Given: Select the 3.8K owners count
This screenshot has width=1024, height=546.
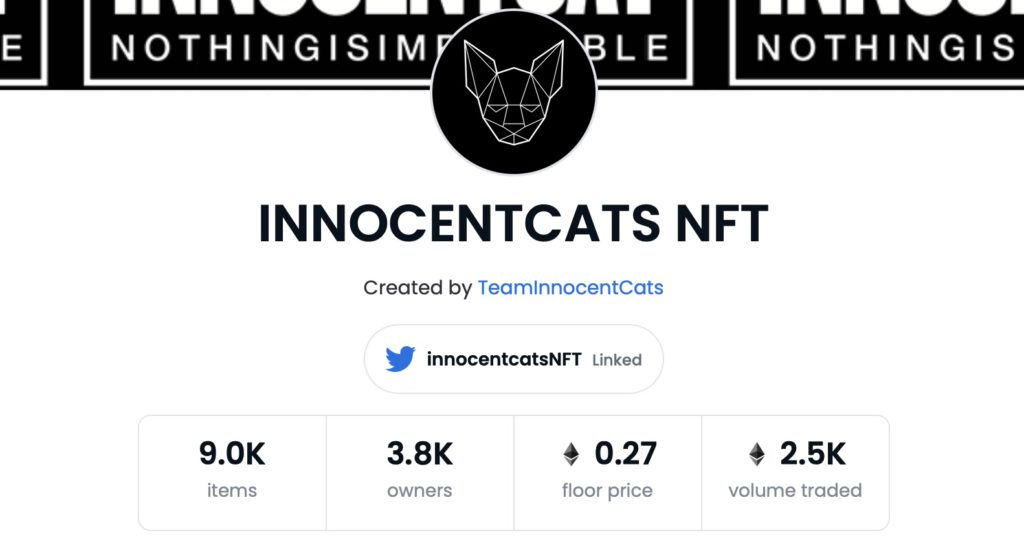Looking at the screenshot, I should pyautogui.click(x=419, y=454).
